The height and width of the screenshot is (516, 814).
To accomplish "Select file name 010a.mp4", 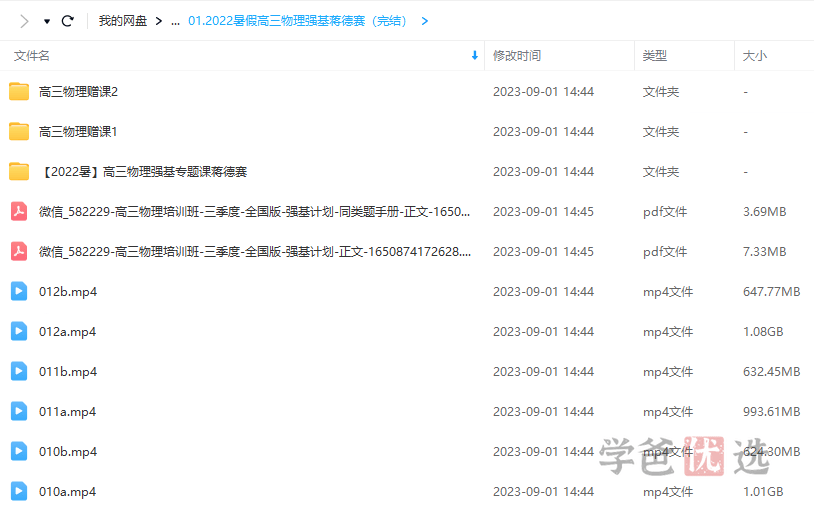I will coord(67,492).
